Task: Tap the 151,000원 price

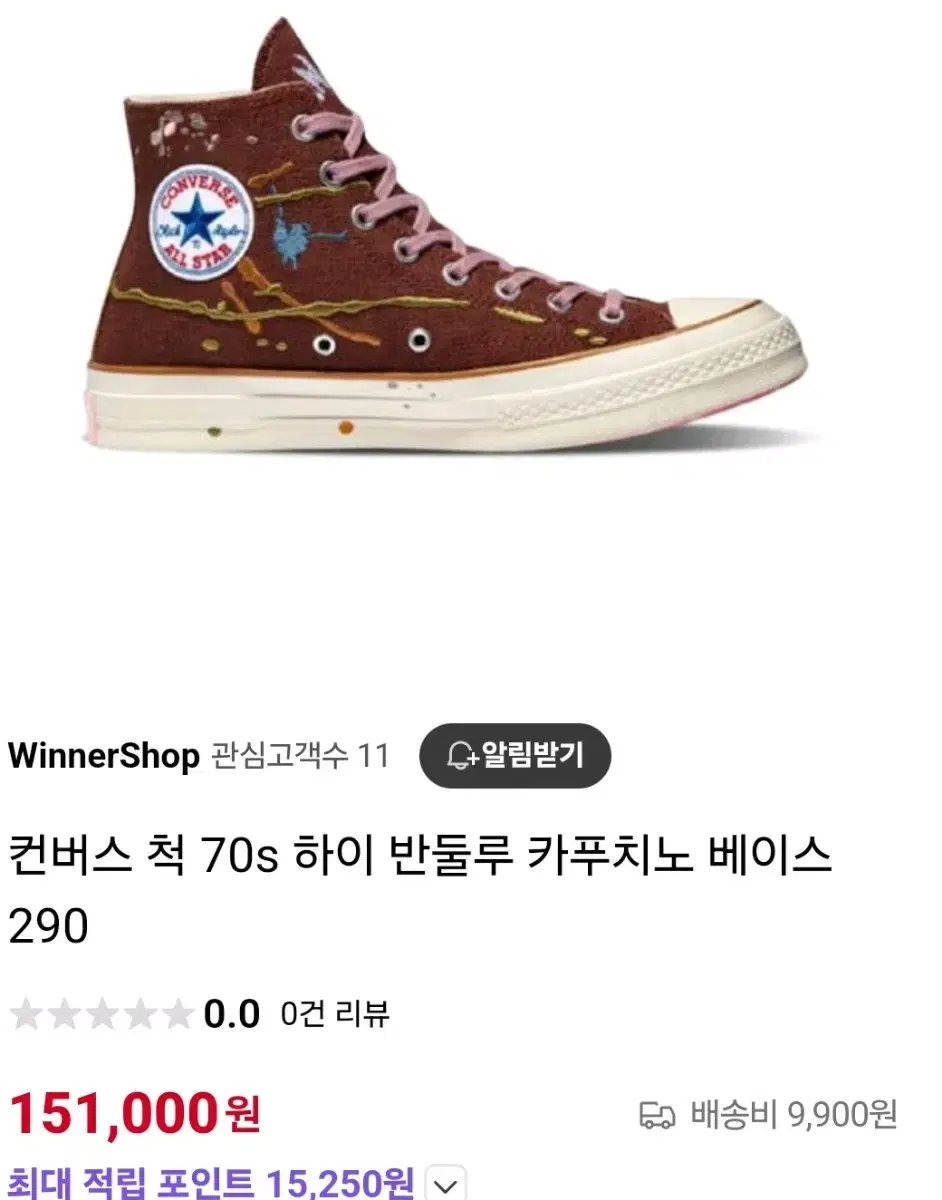Action: point(135,1112)
